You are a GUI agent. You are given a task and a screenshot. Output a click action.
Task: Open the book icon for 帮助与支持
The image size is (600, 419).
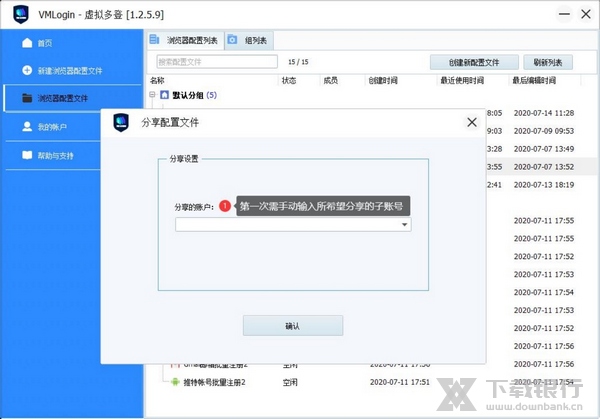pos(27,155)
